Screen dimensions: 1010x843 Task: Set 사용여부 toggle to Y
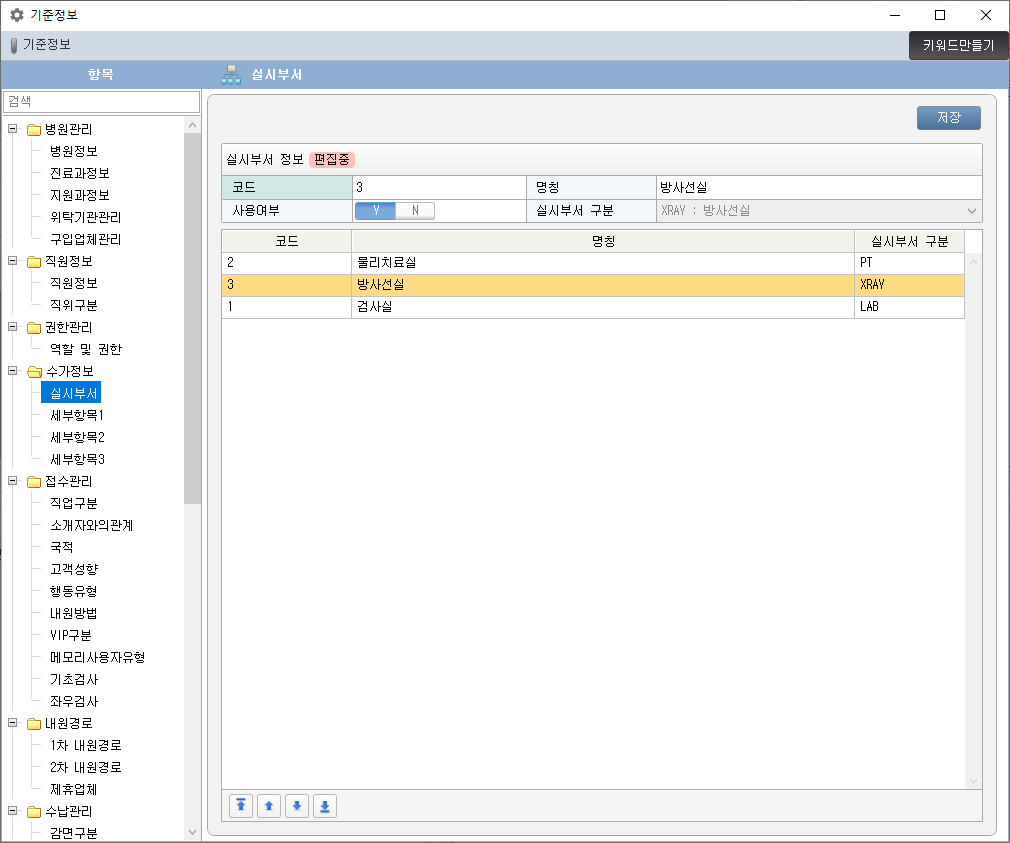point(376,211)
